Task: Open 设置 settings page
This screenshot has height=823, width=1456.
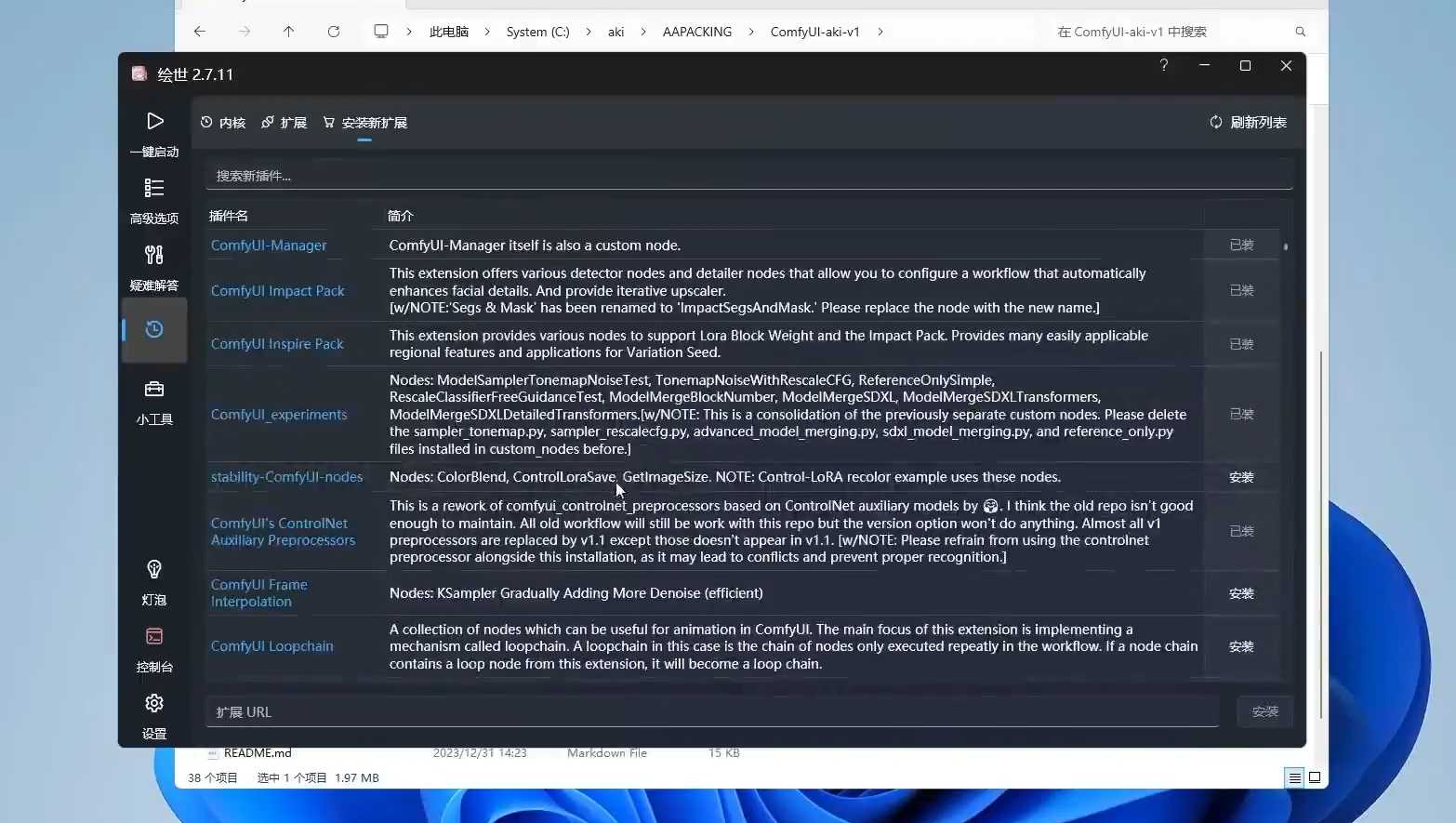Action: tap(154, 716)
